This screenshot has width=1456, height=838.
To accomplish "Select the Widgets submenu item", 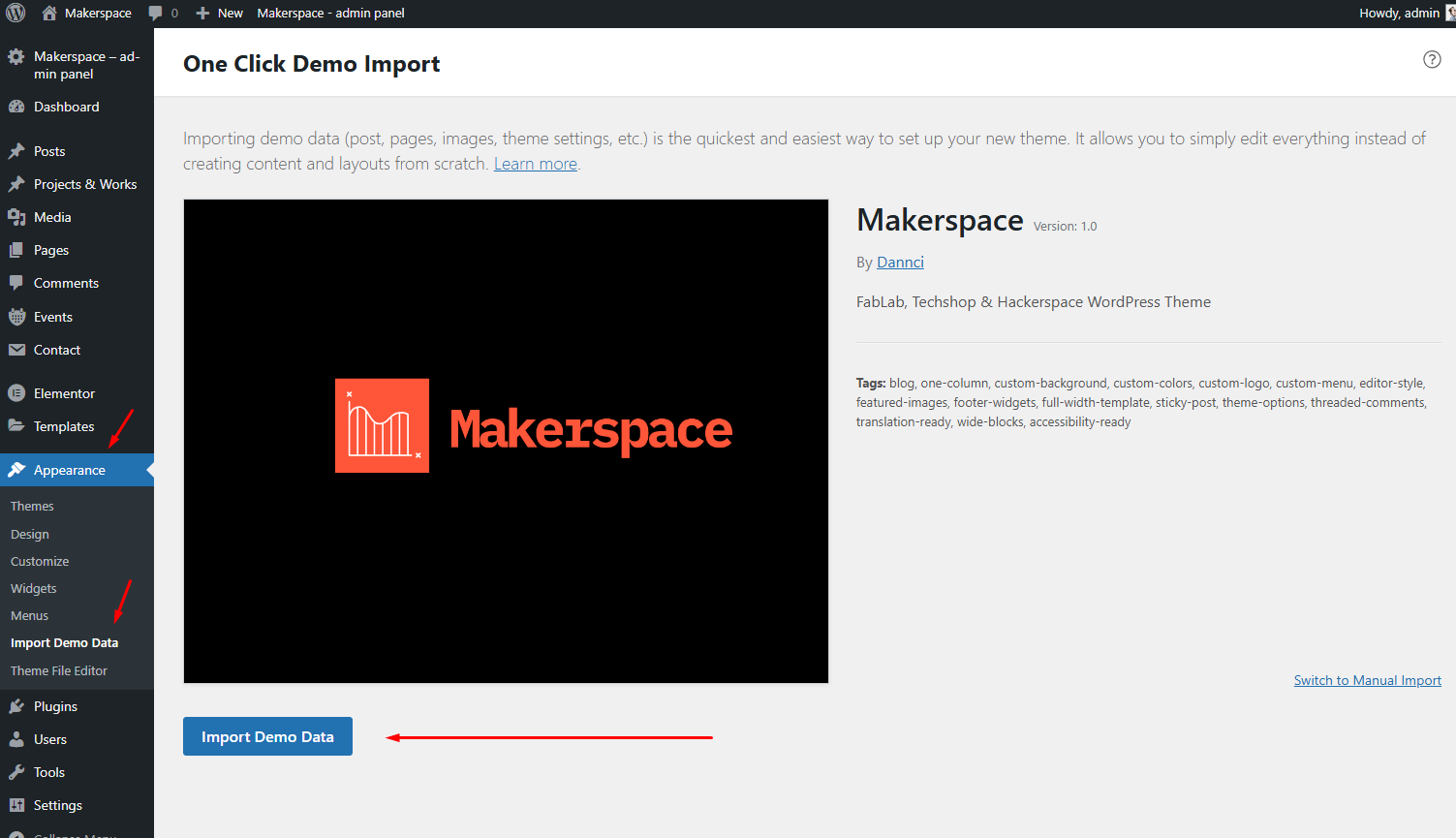I will tap(34, 588).
